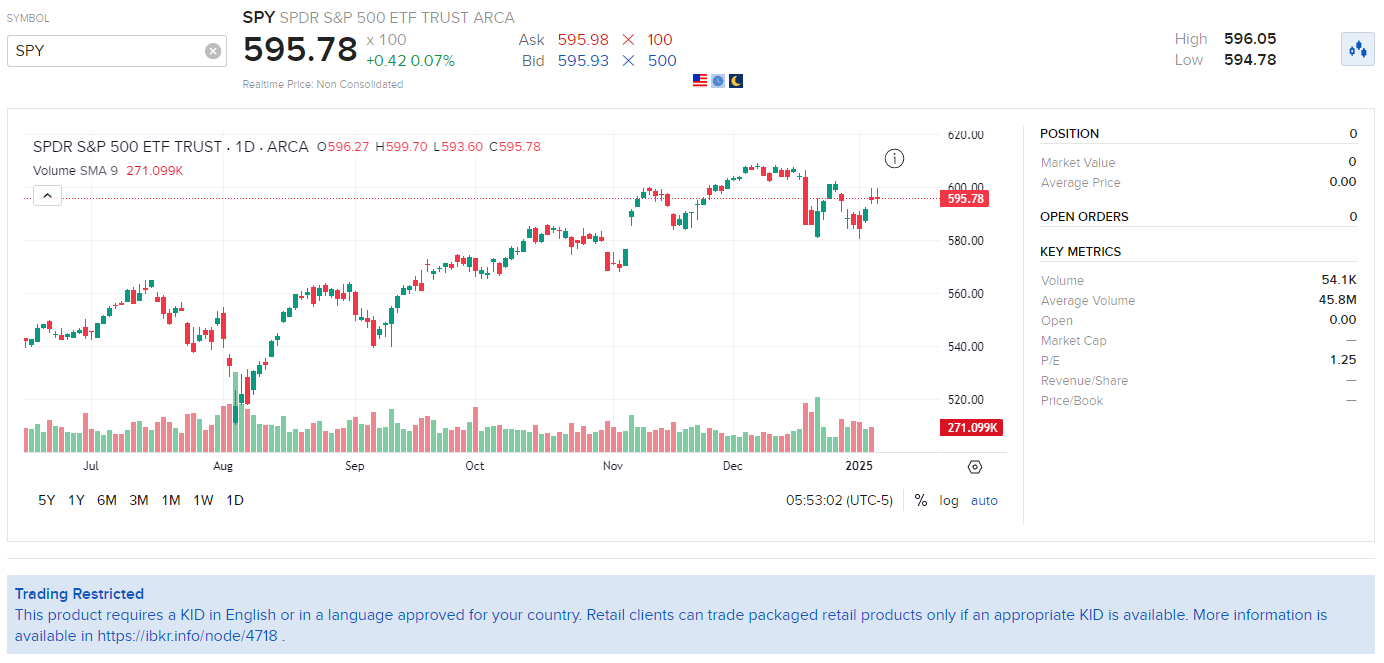Choose the 3M chart period
The image size is (1384, 663).
click(138, 499)
